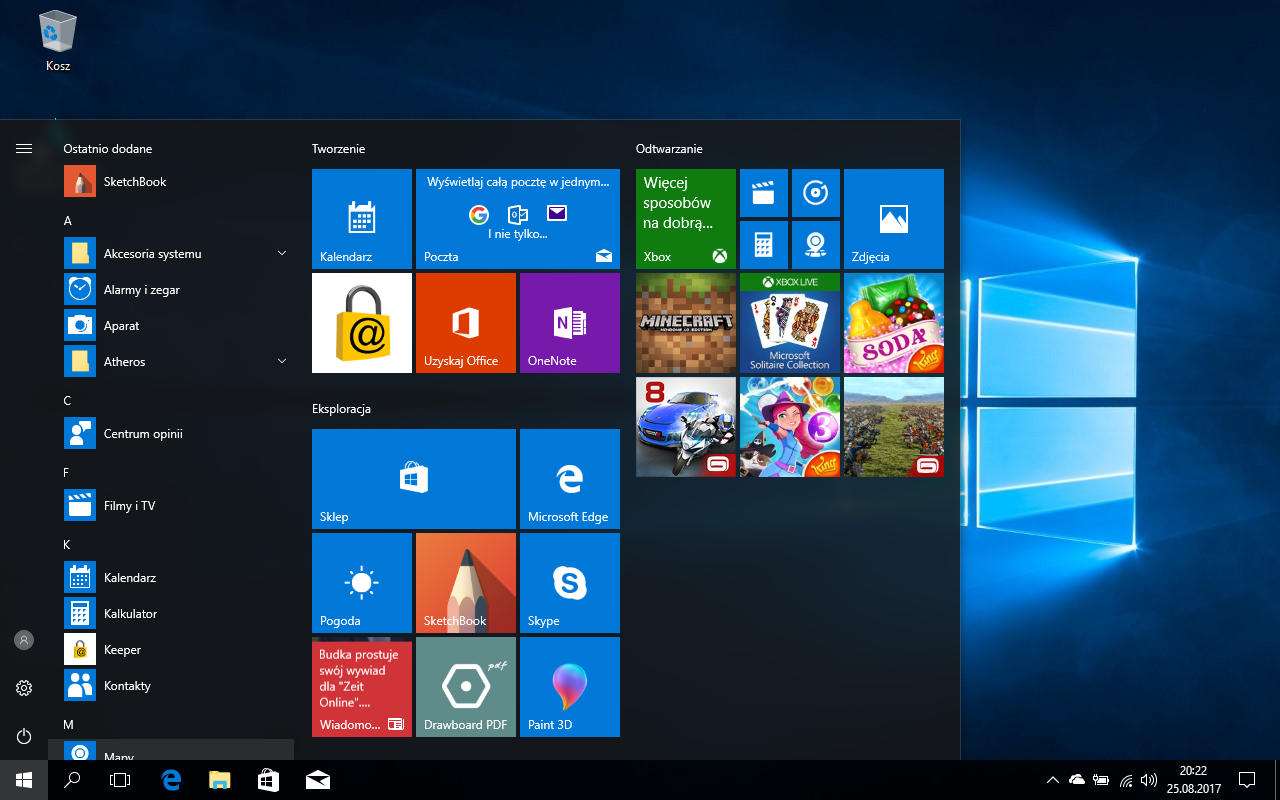Click the volume icon in system tray
This screenshot has width=1280, height=800.
1149,780
